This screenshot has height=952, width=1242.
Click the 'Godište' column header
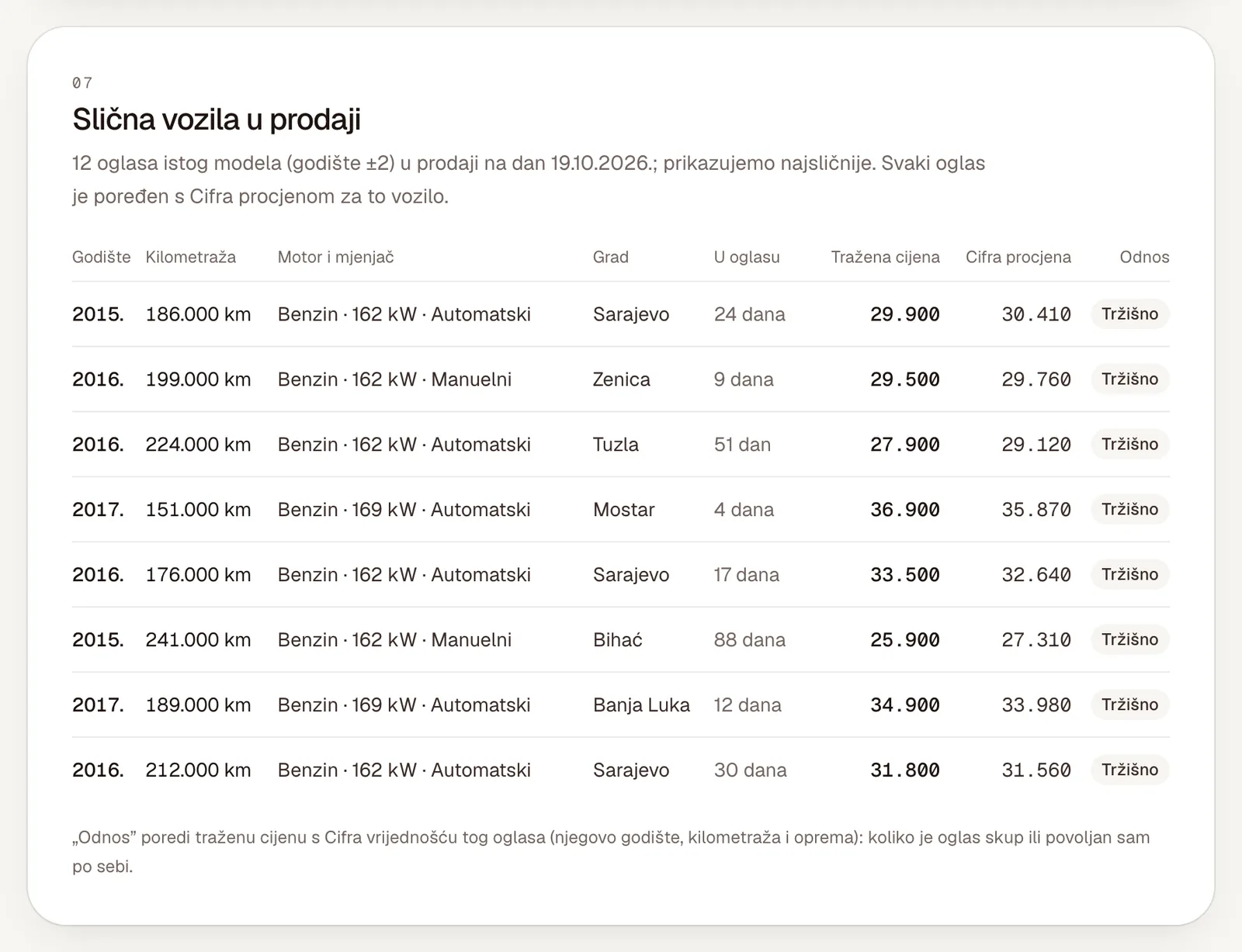coord(102,257)
